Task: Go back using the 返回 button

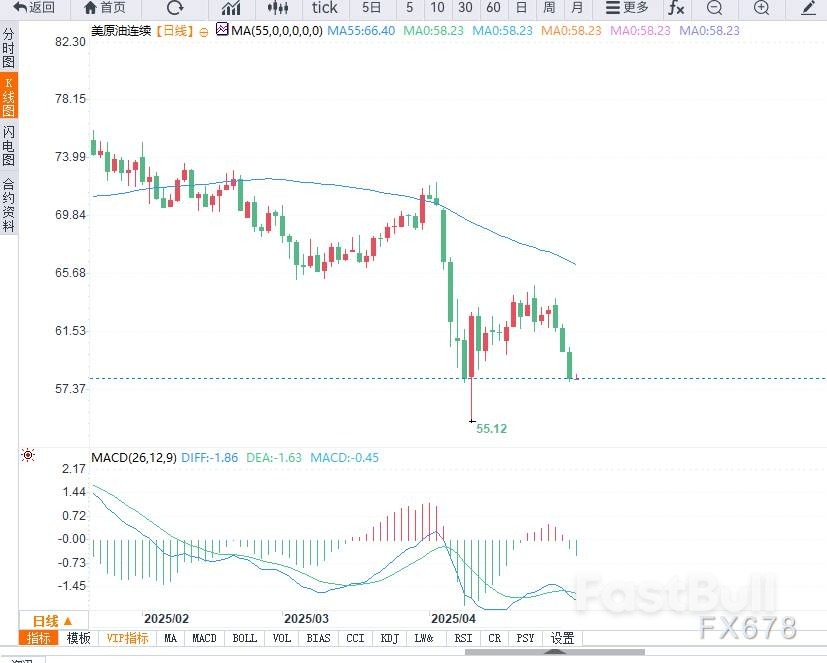Action: point(35,8)
